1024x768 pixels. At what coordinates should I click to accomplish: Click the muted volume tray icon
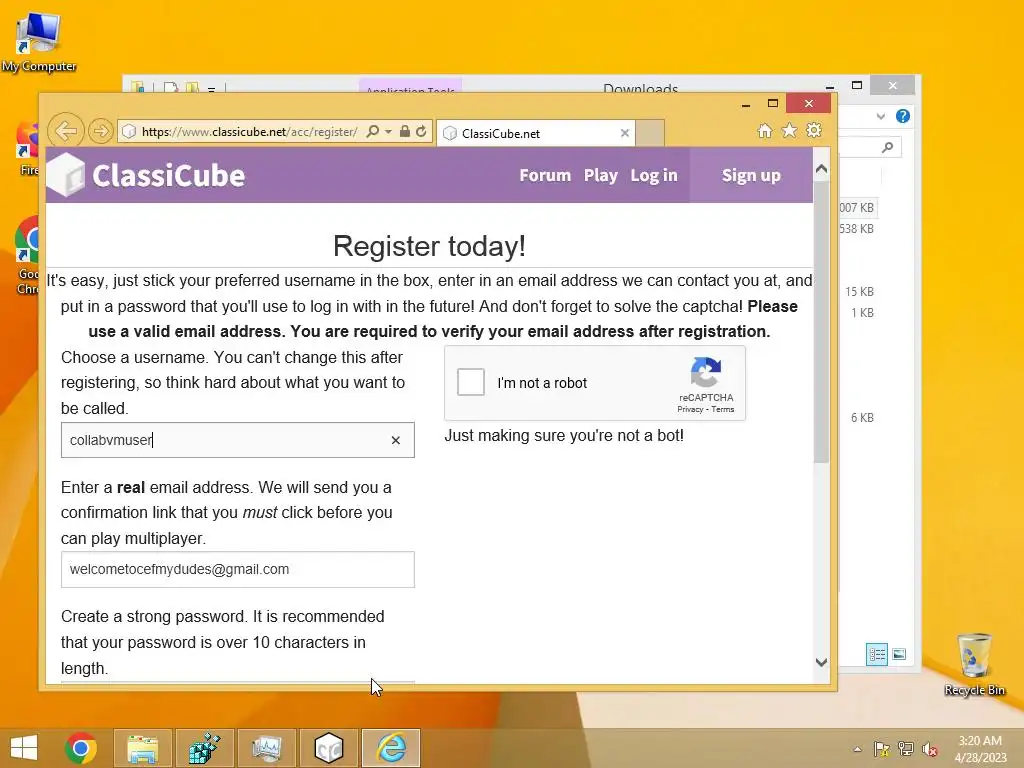930,749
